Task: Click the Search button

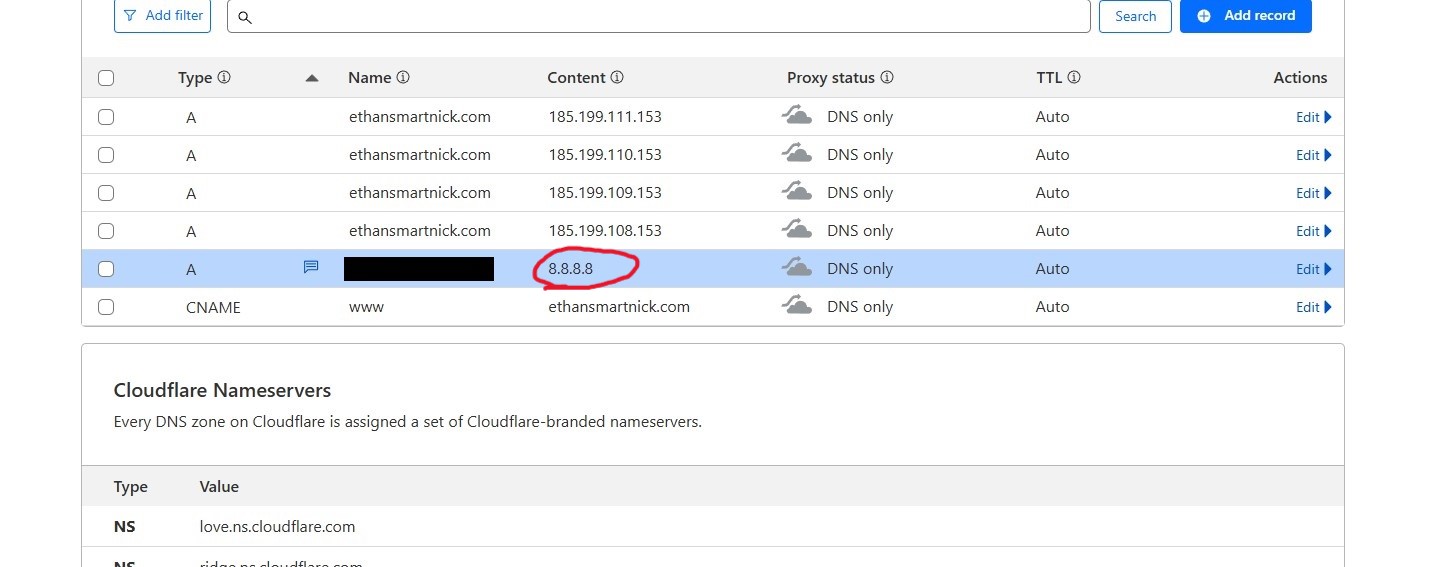Action: [1135, 16]
